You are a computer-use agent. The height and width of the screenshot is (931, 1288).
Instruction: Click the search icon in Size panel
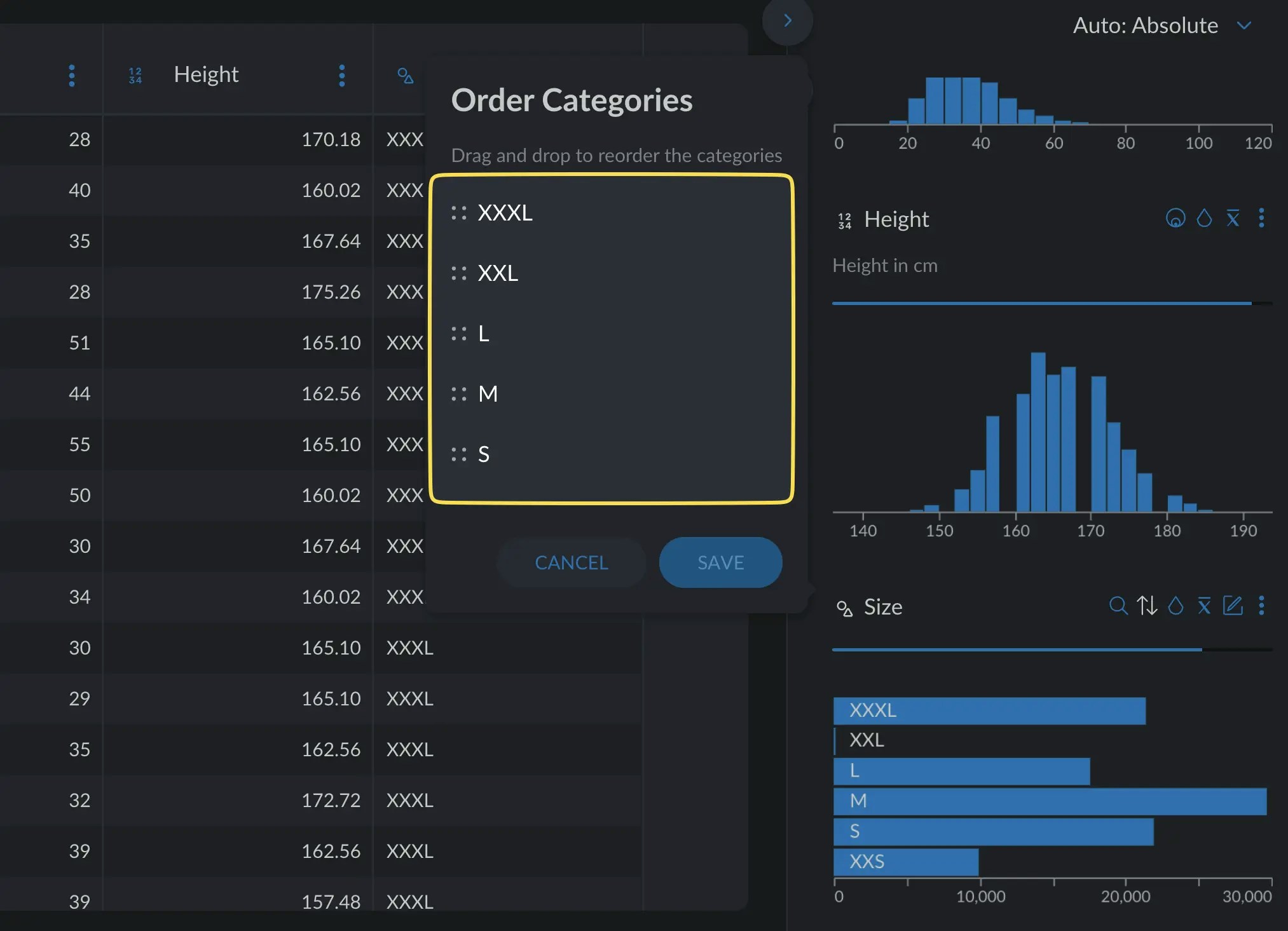click(1118, 606)
